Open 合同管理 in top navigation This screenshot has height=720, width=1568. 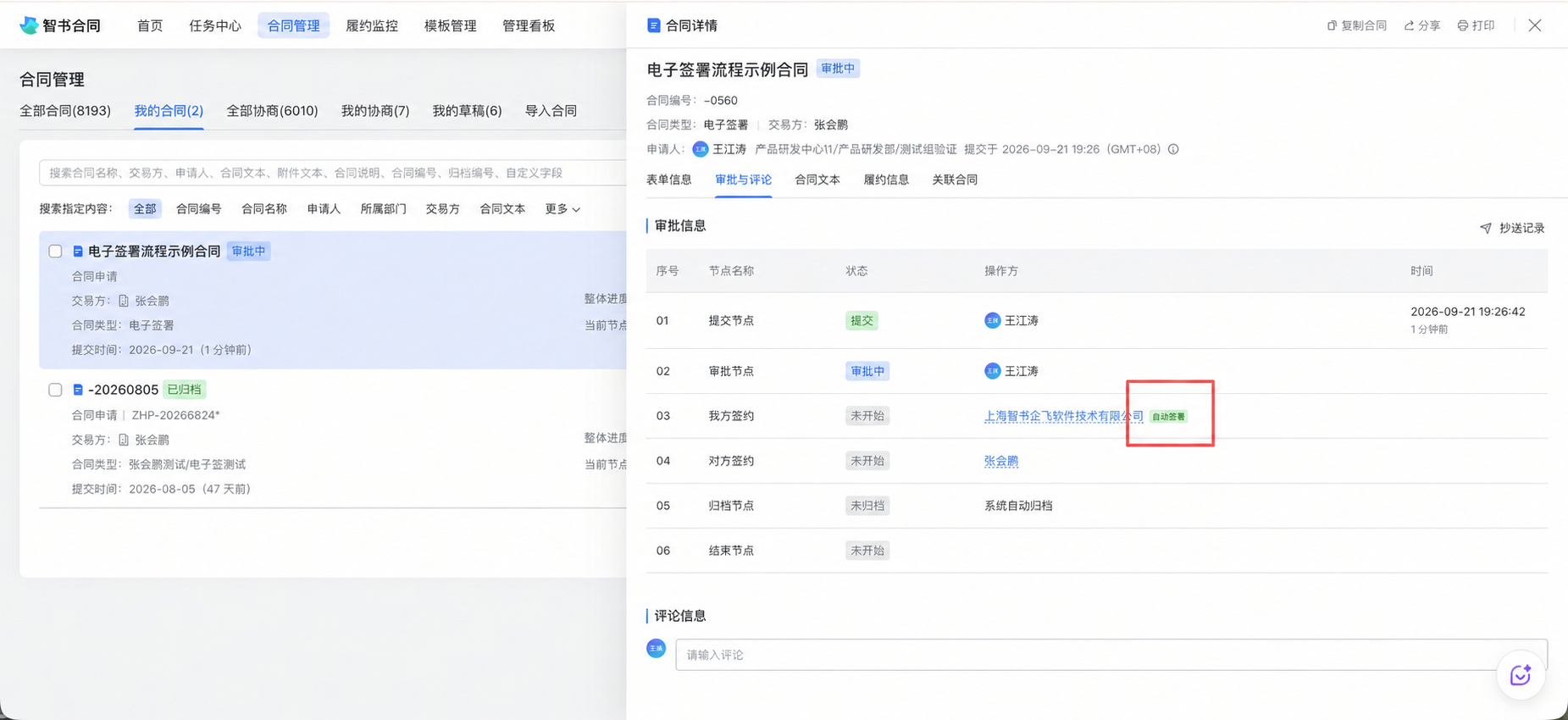293,25
